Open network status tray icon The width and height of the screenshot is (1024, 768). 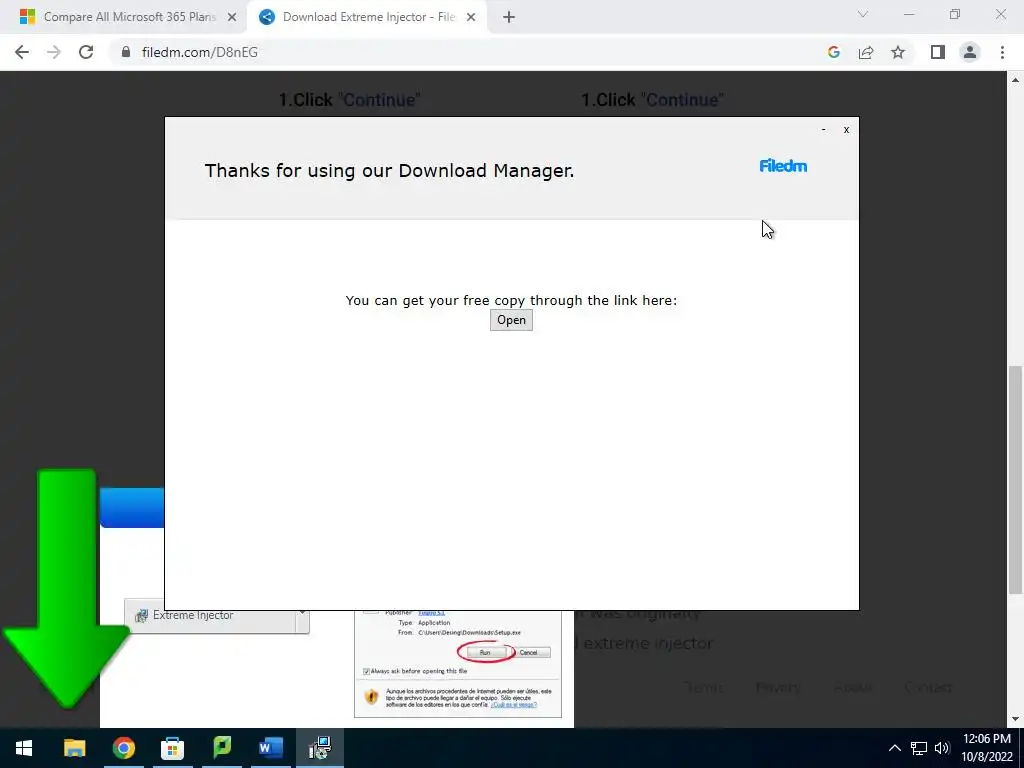click(x=919, y=748)
